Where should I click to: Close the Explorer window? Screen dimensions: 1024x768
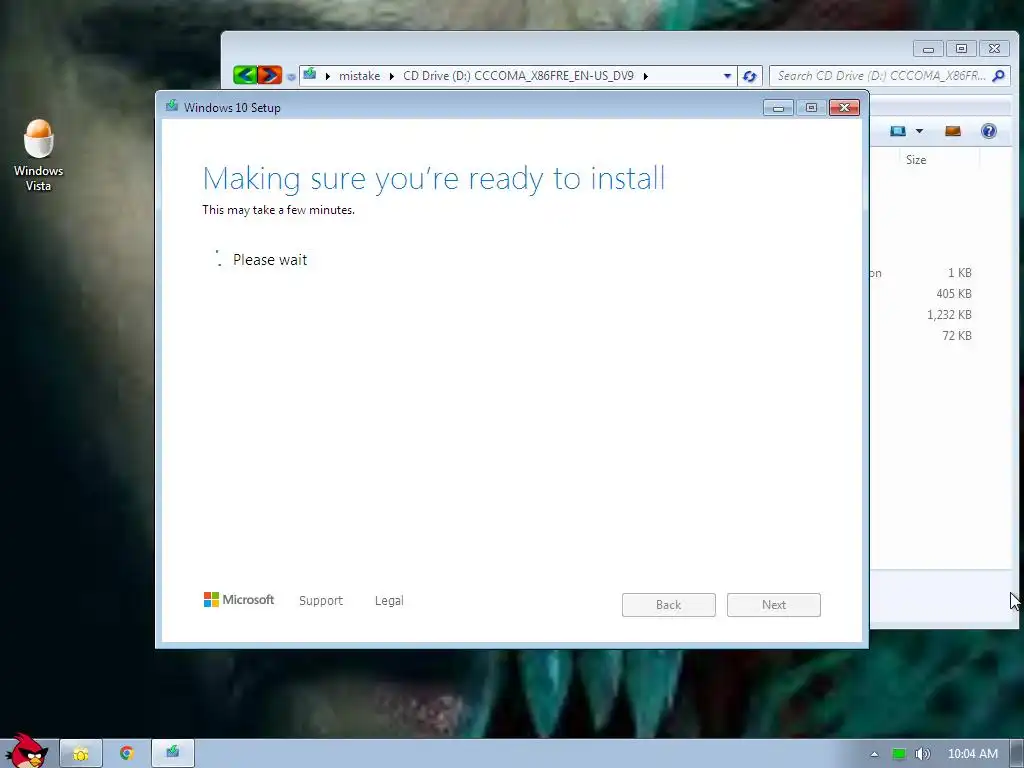tap(994, 49)
